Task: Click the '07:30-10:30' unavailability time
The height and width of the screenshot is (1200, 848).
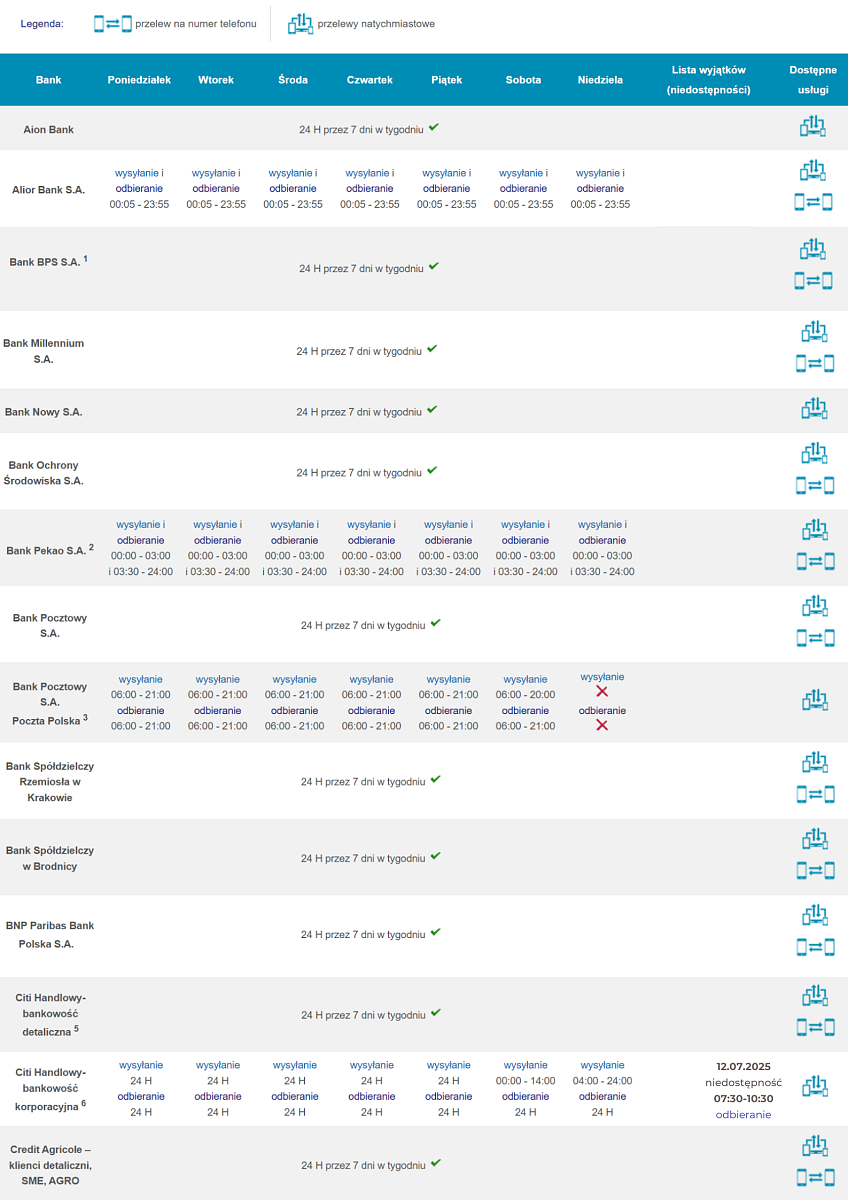Action: coord(743,1098)
